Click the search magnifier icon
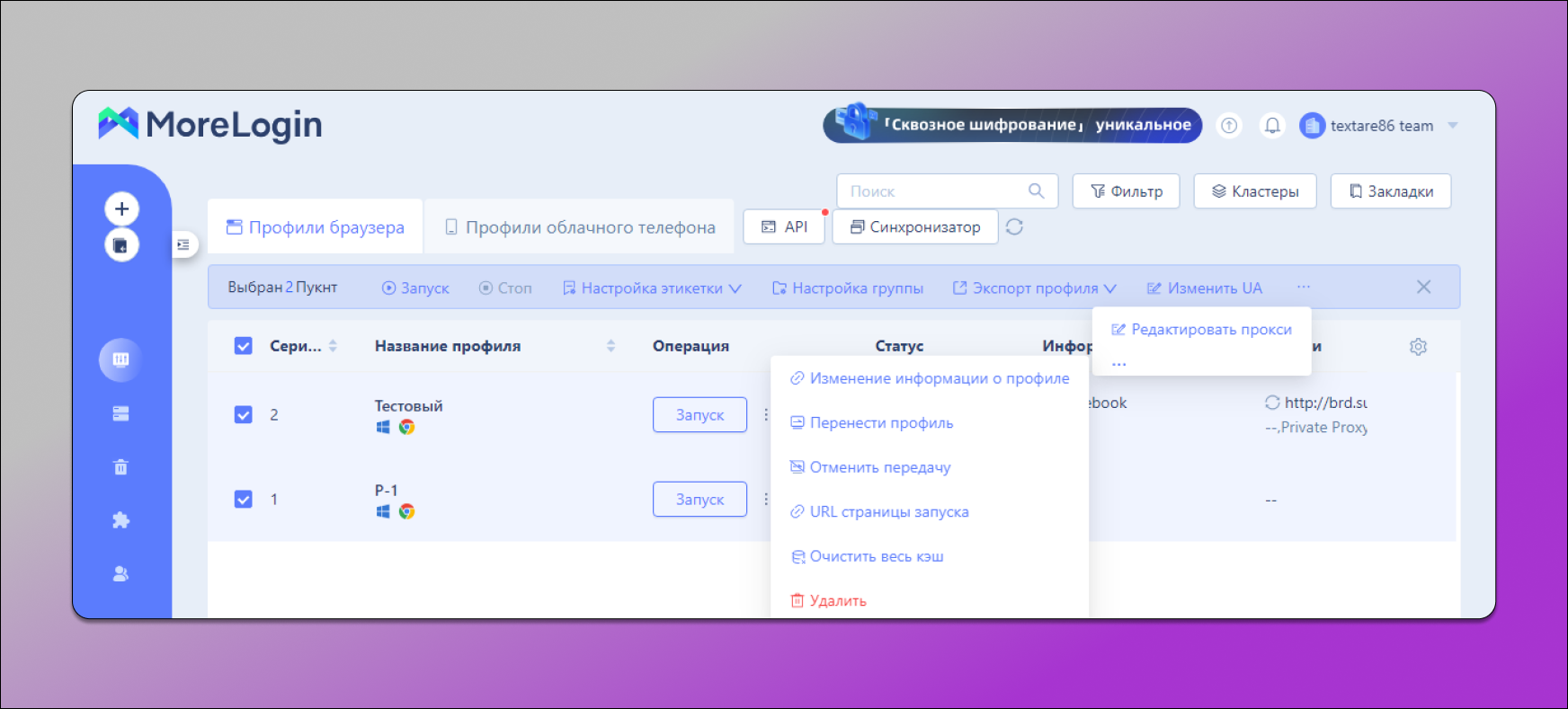The width and height of the screenshot is (1568, 709). point(1037,191)
